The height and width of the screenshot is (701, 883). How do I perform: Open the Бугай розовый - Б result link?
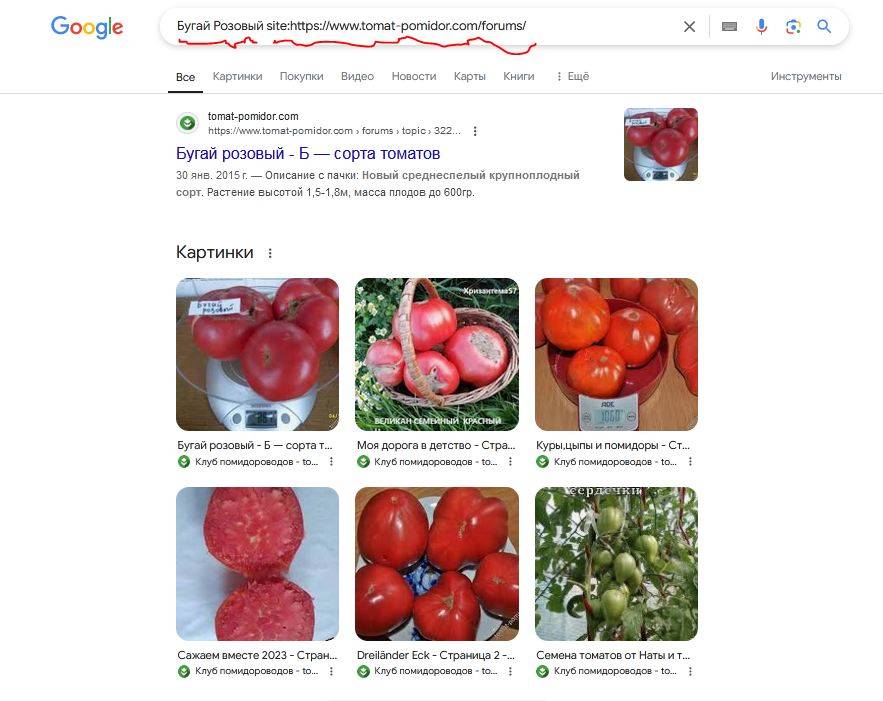click(x=308, y=153)
